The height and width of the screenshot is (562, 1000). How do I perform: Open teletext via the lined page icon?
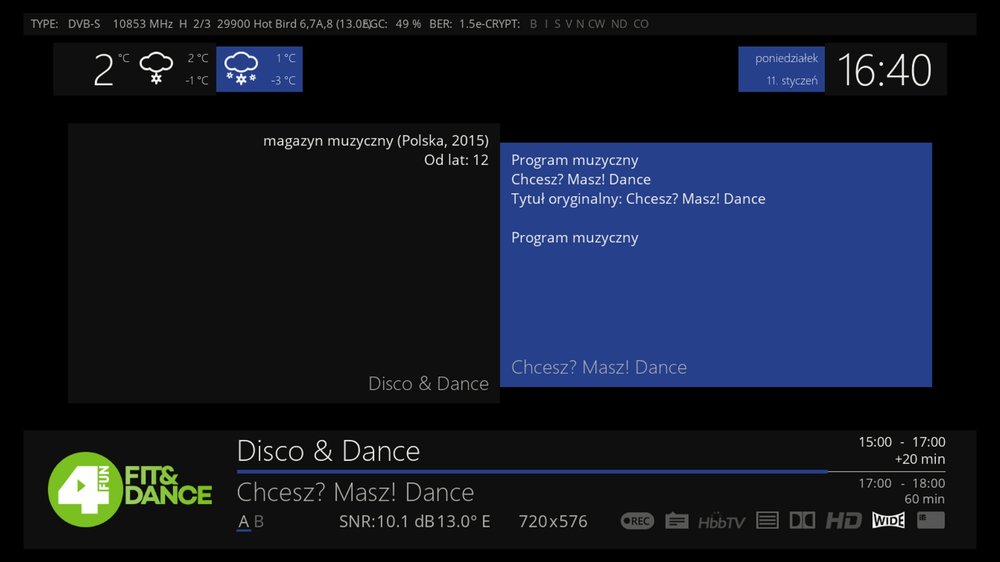click(x=767, y=521)
